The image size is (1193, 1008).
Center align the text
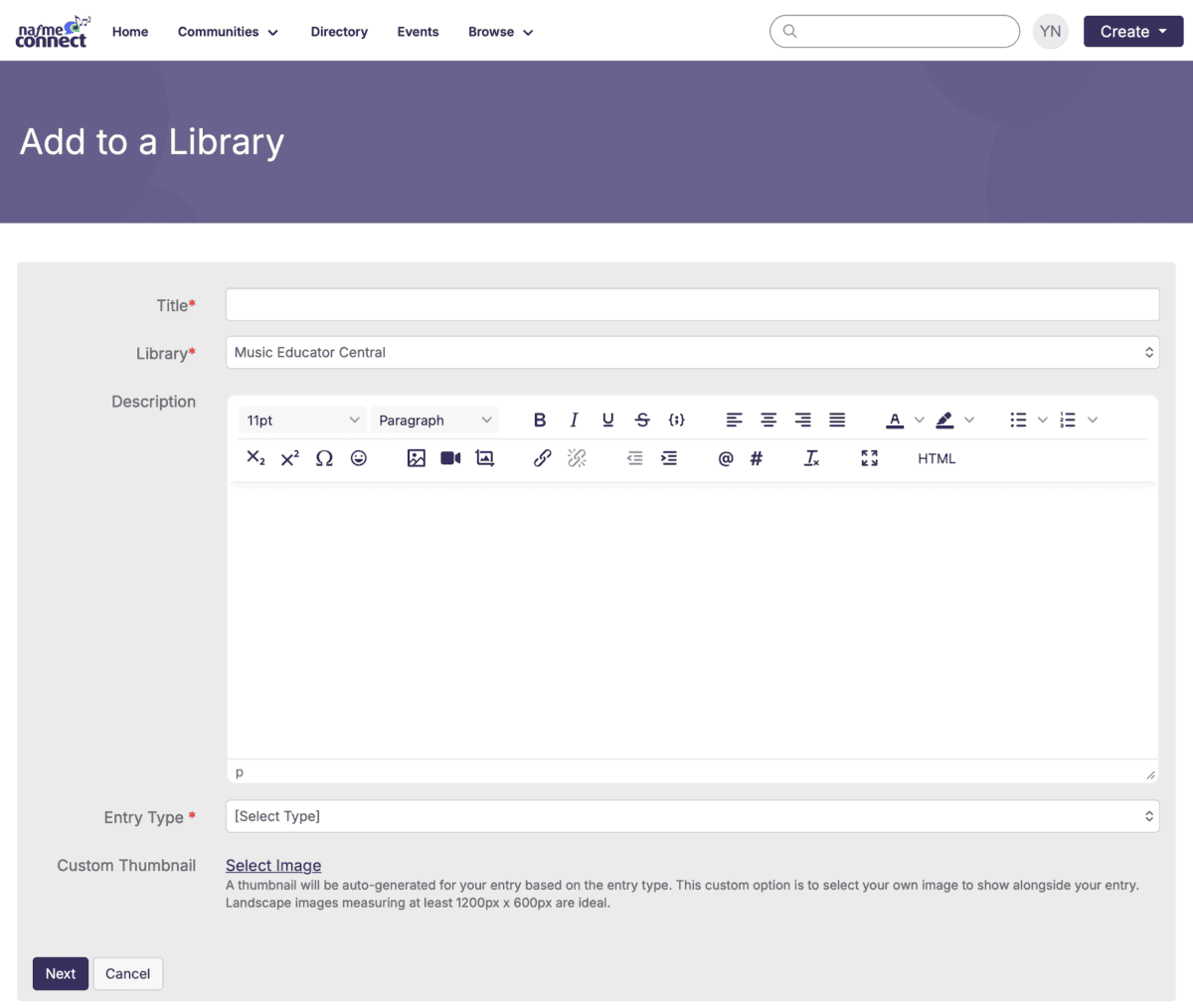tap(768, 420)
